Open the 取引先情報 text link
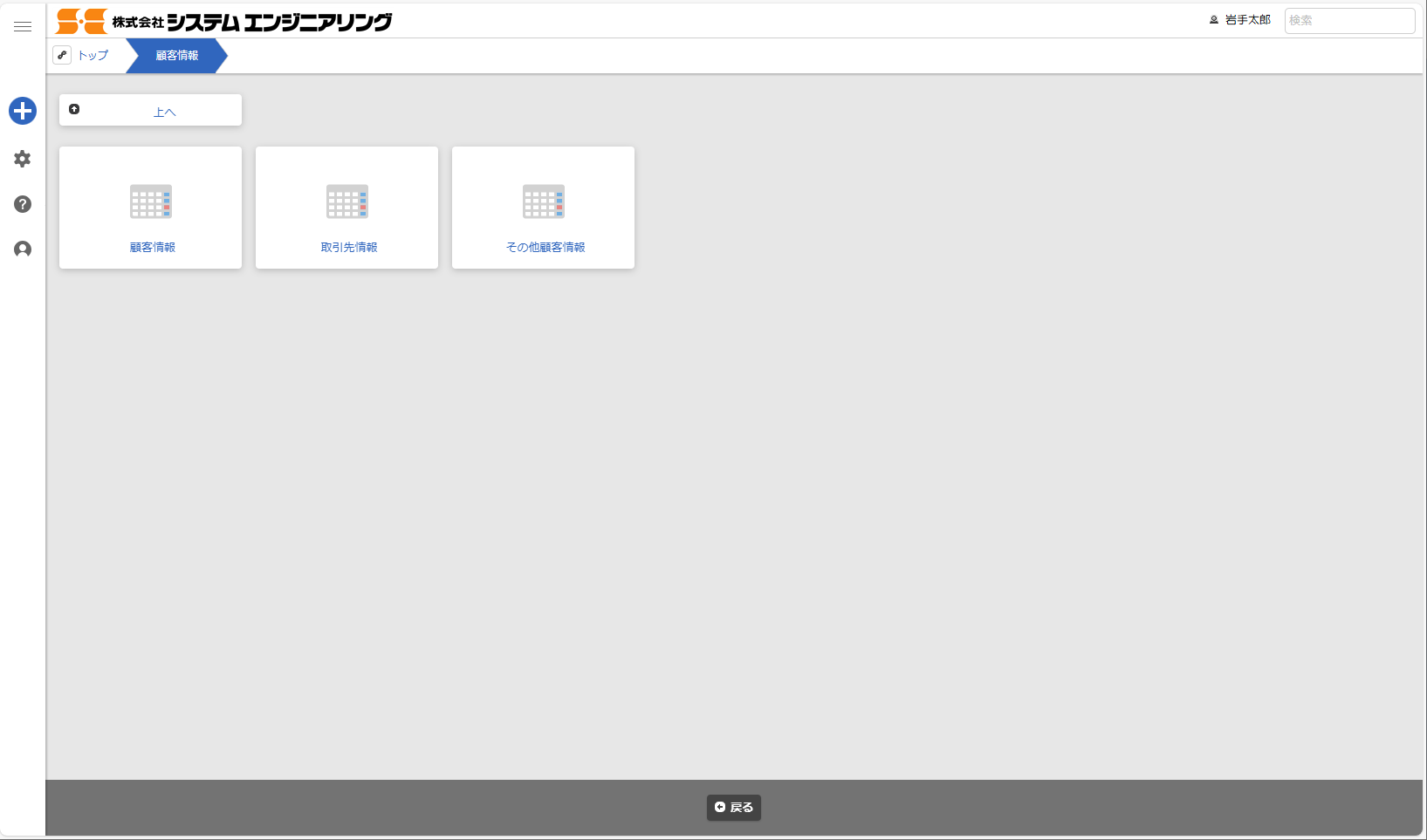Viewport: 1427px width, 840px height. [349, 248]
